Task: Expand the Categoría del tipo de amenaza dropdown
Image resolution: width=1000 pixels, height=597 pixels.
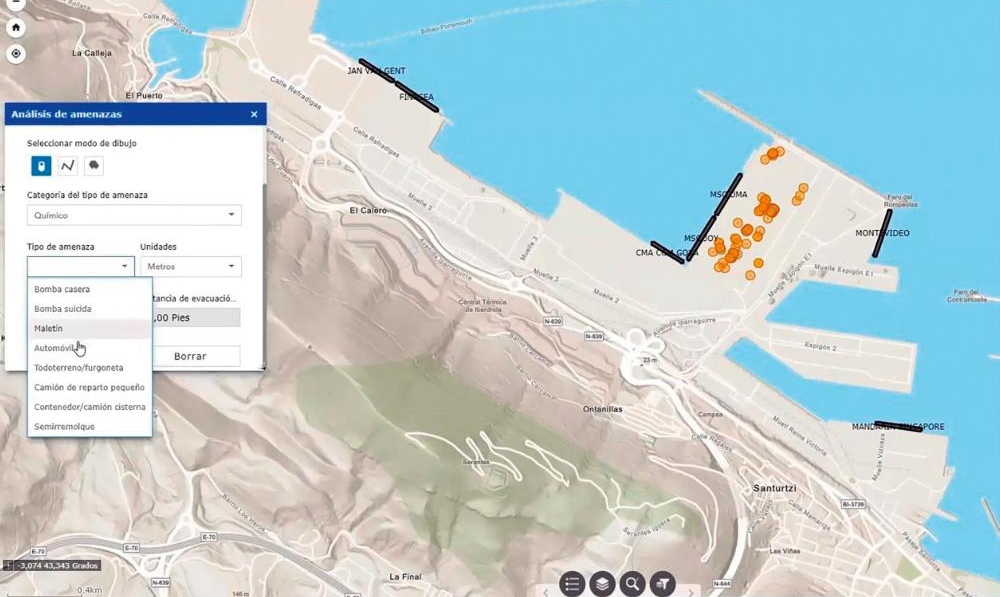Action: [x=134, y=215]
